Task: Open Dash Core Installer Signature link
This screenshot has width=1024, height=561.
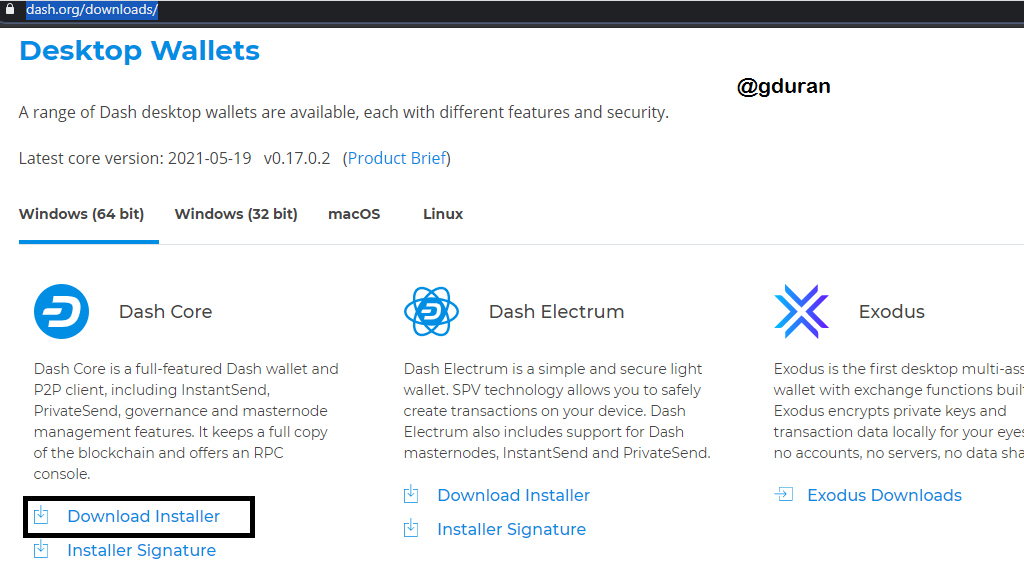Action: coord(142,550)
